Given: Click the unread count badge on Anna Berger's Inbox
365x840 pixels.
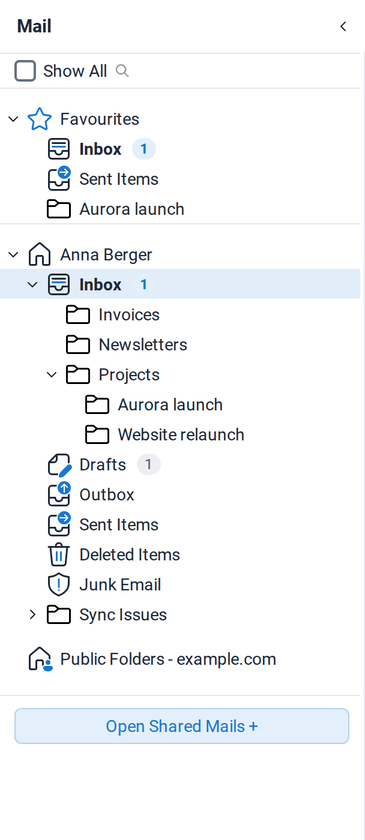Looking at the screenshot, I should pyautogui.click(x=144, y=284).
